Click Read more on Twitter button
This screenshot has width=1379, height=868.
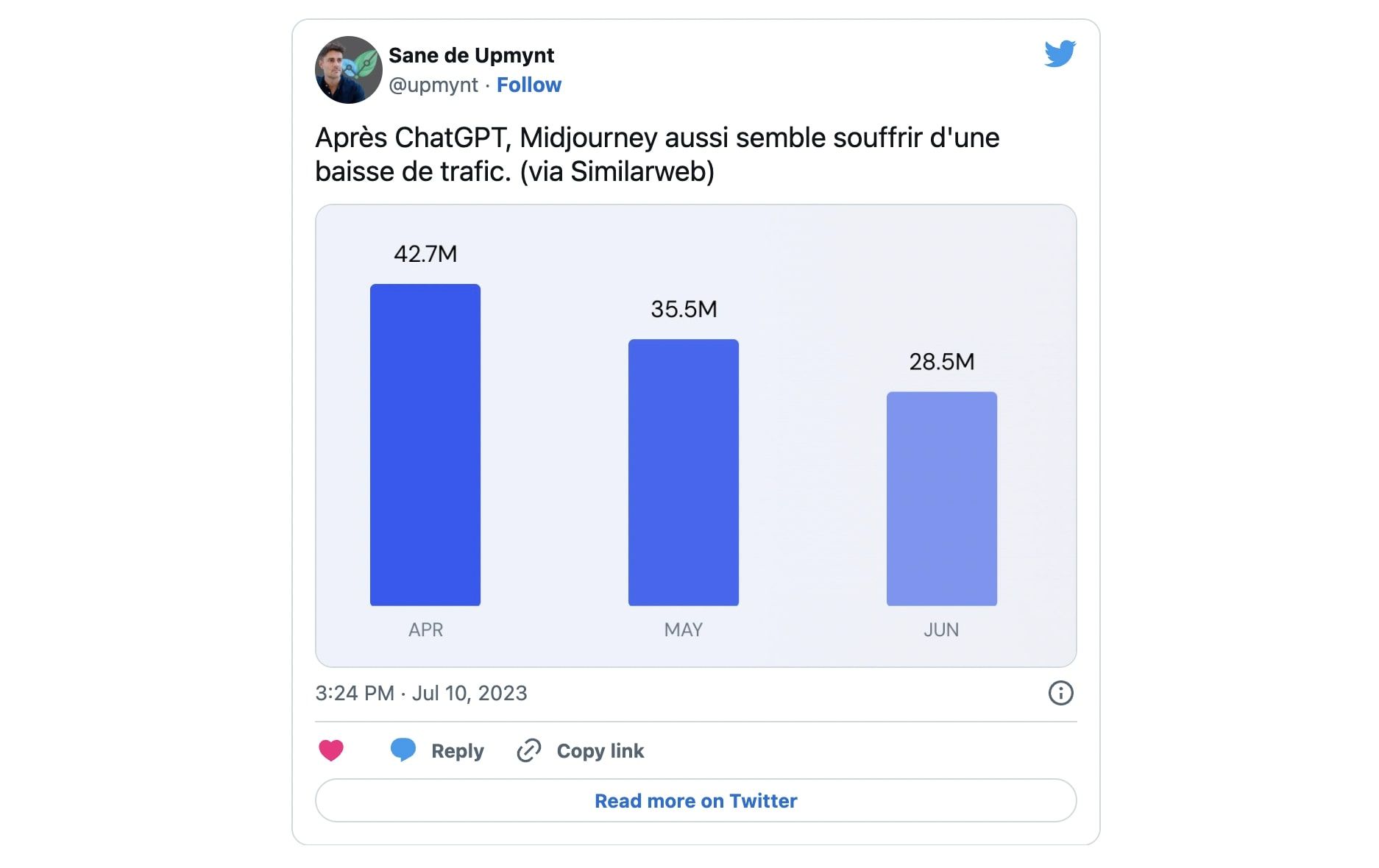tap(696, 800)
